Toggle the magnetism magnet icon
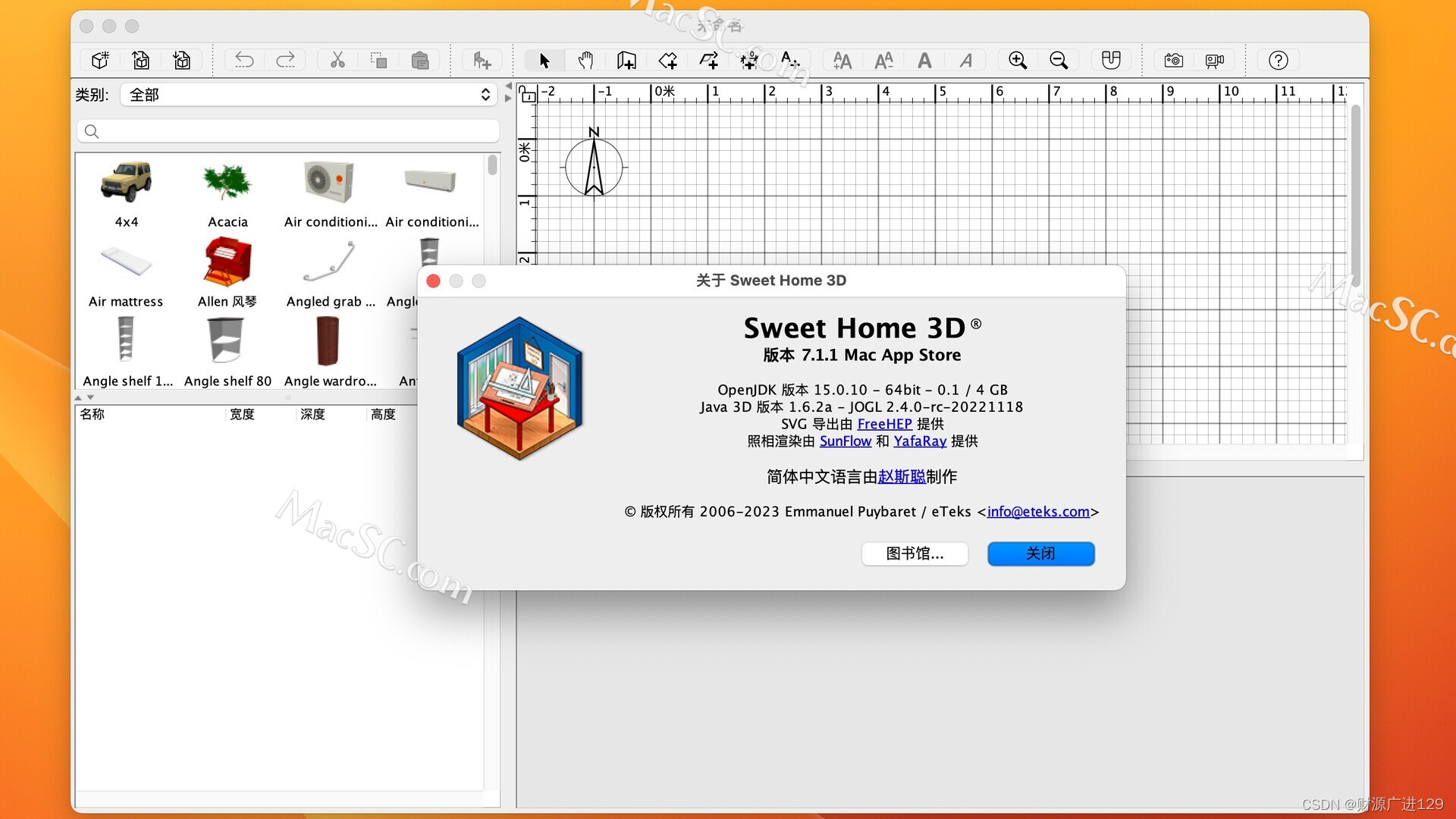Image resolution: width=1456 pixels, height=819 pixels. point(1111,60)
